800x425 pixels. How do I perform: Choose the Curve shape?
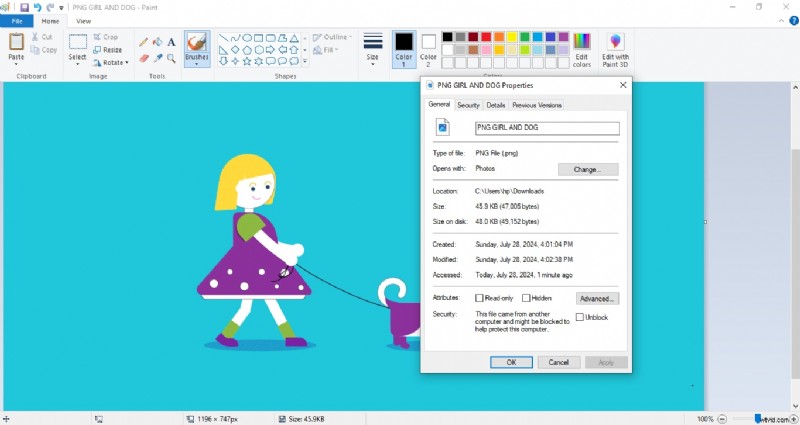(x=235, y=38)
